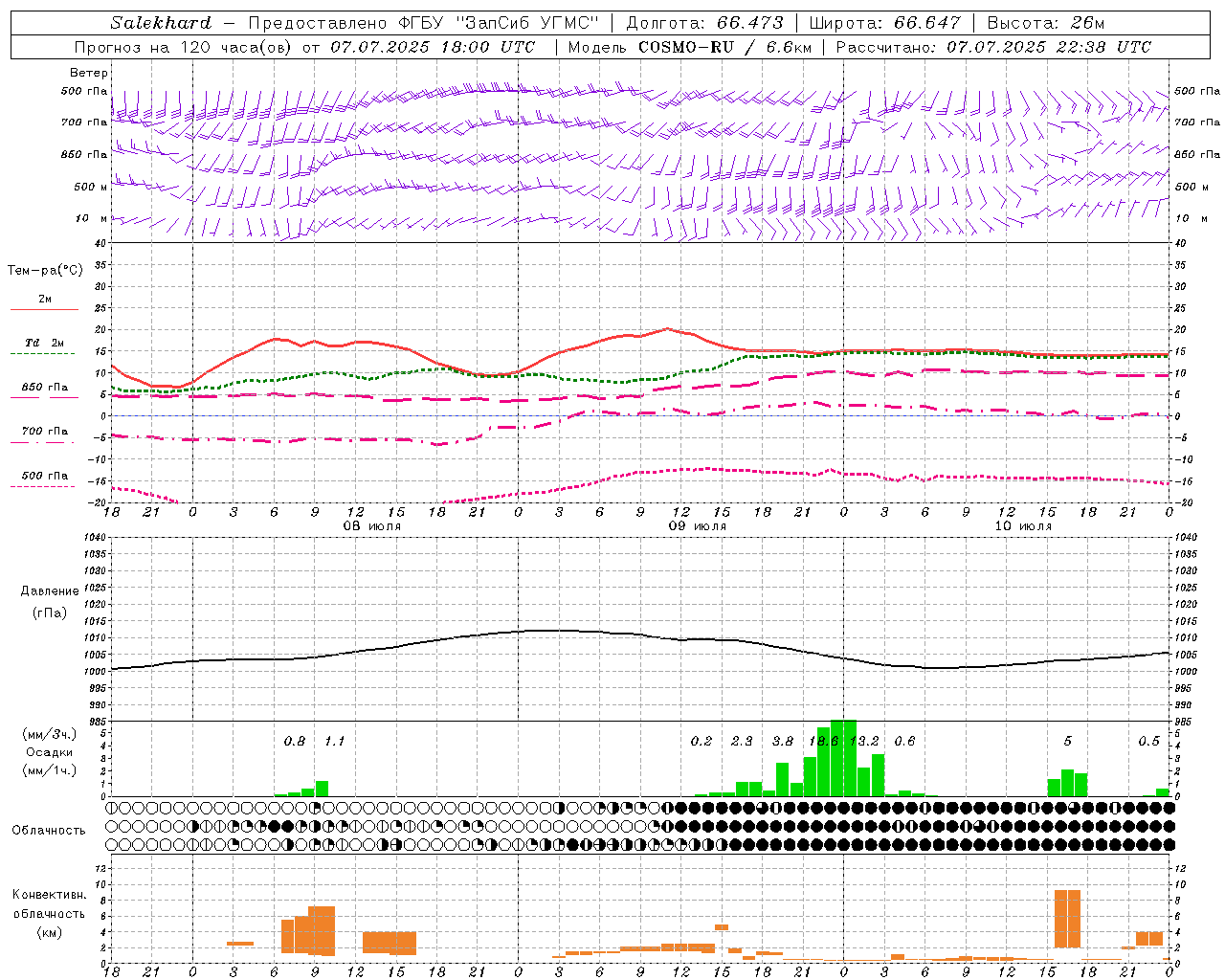Click the 0.5 precipitation total
The image size is (1225, 980).
(1148, 741)
